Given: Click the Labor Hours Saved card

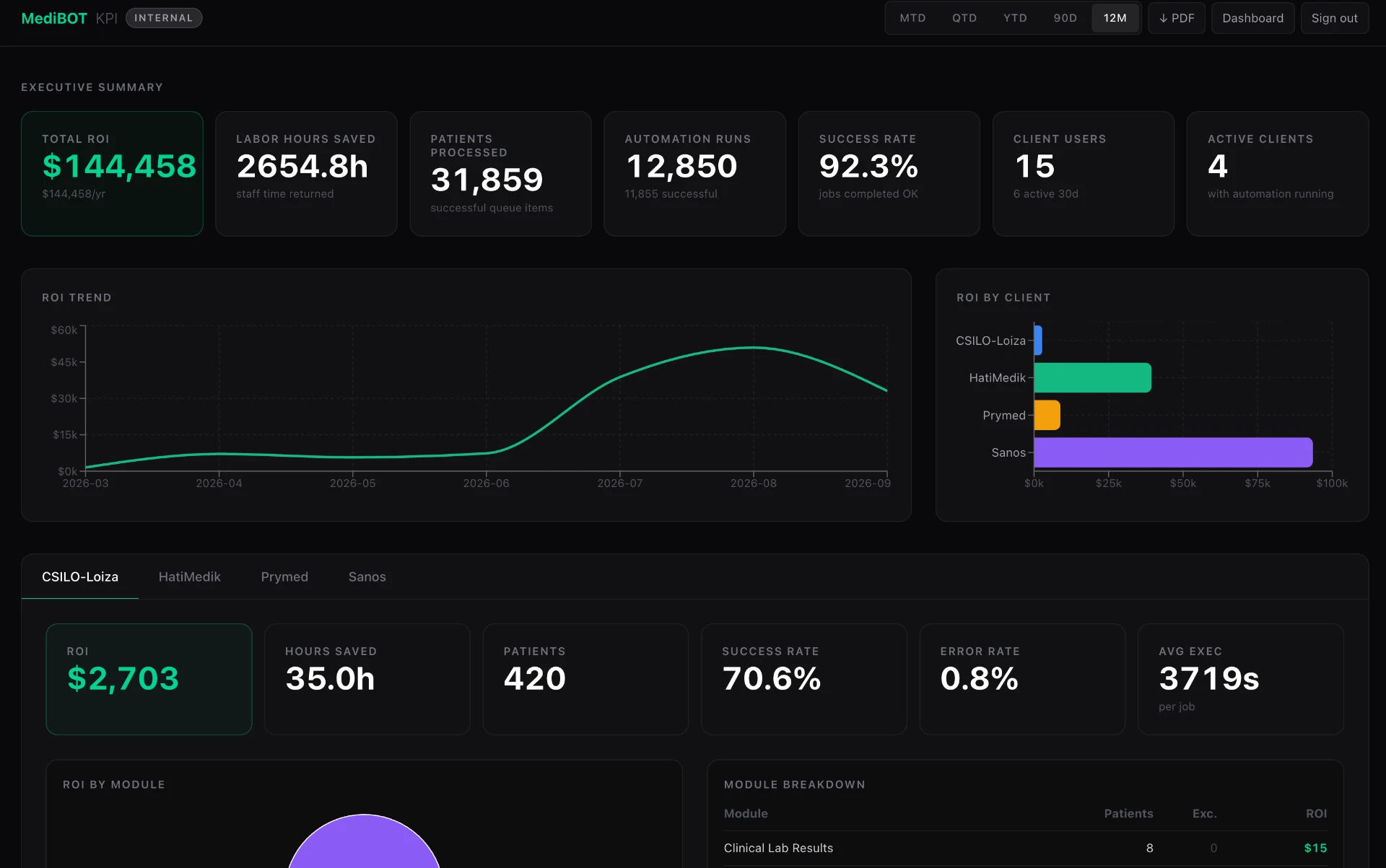Looking at the screenshot, I should [x=306, y=173].
